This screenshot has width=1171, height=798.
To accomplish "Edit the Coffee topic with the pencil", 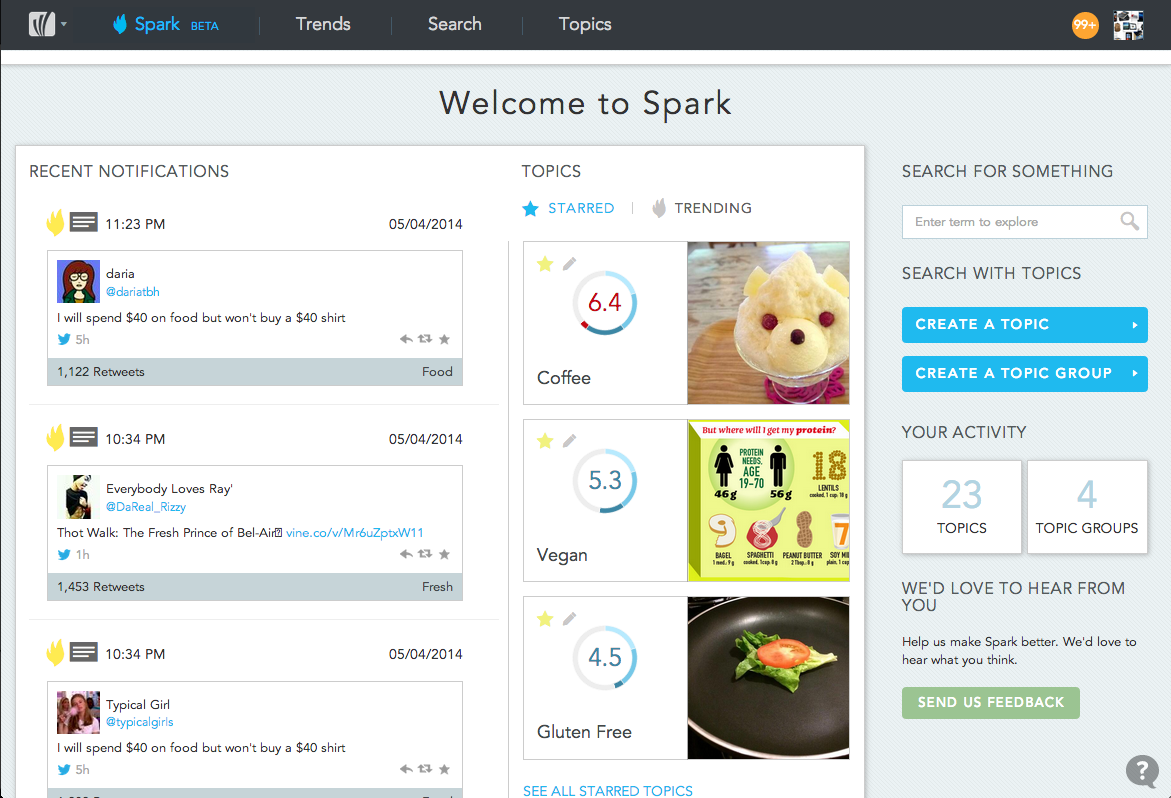I will [569, 264].
